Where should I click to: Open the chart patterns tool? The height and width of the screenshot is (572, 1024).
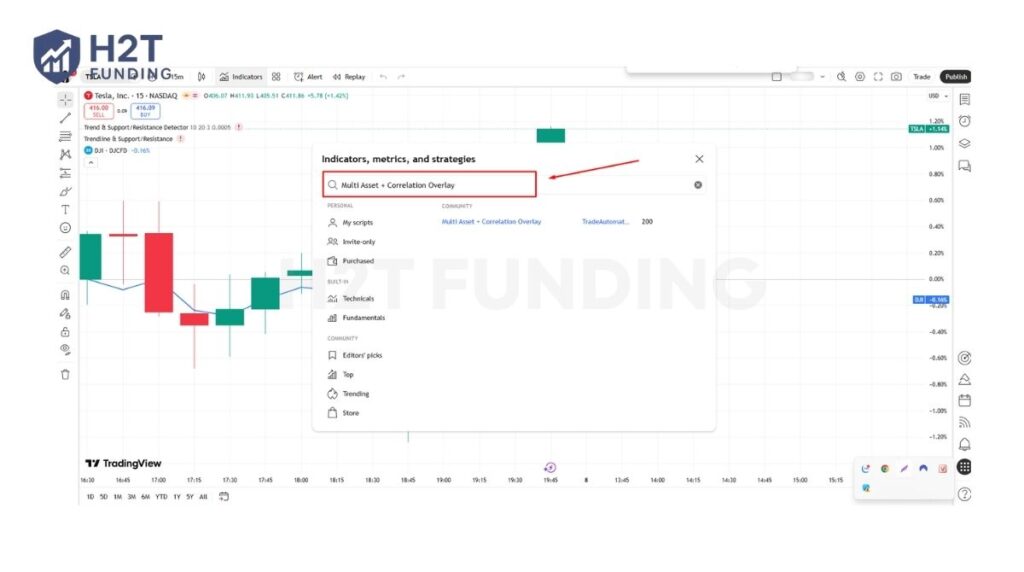click(65, 155)
